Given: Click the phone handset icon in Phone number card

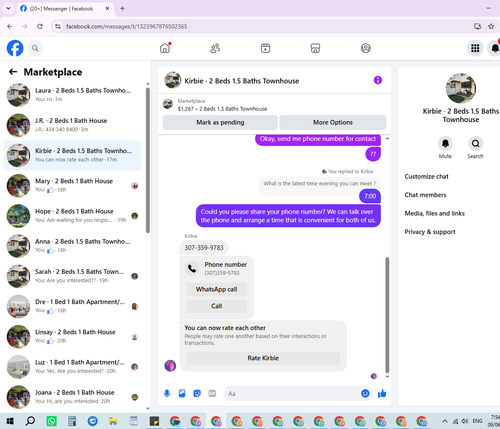Looking at the screenshot, I should click(192, 268).
